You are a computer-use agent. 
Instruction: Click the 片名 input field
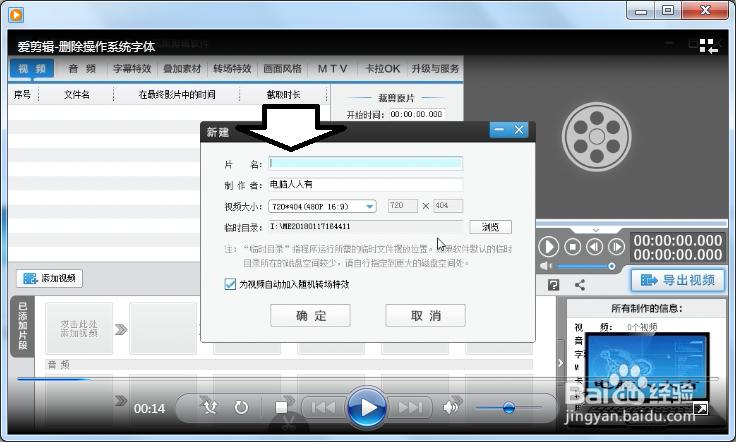(365, 163)
